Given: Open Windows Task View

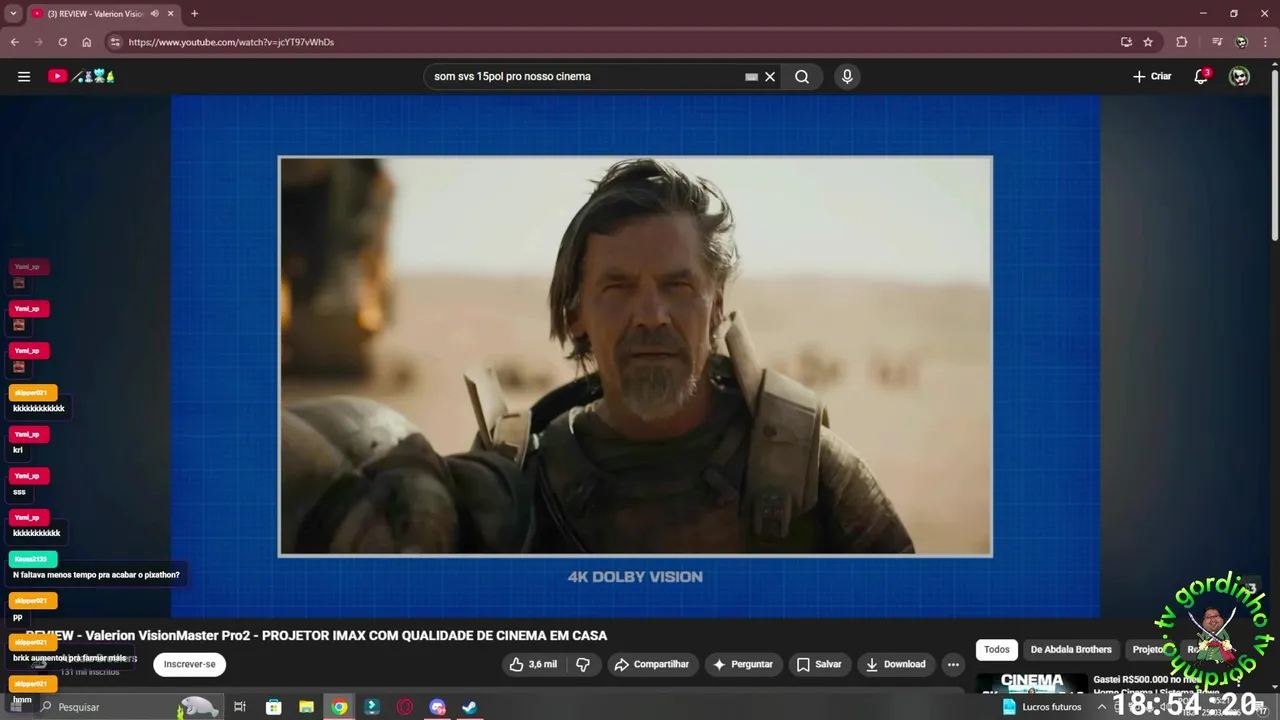Looking at the screenshot, I should click(x=240, y=707).
